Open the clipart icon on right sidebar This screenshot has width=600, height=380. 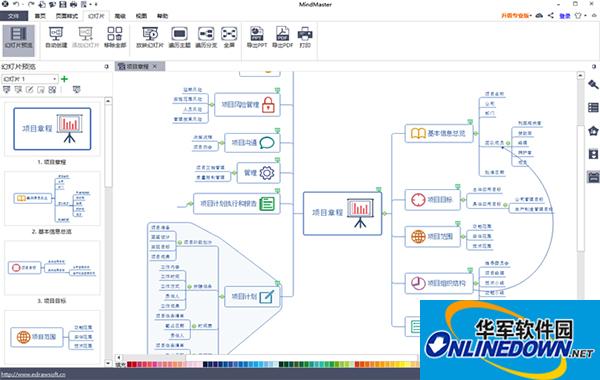click(593, 154)
